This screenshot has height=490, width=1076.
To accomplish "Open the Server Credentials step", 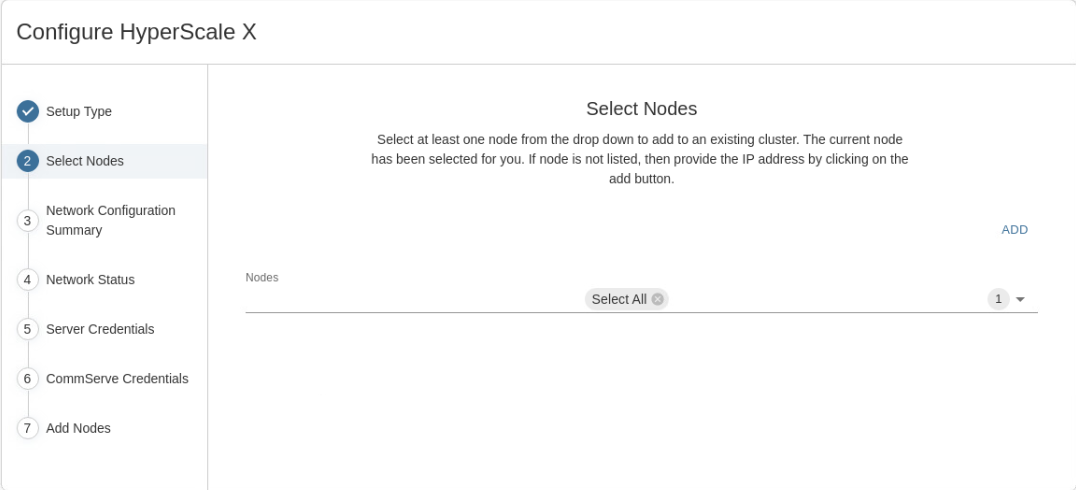I will click(x=100, y=329).
